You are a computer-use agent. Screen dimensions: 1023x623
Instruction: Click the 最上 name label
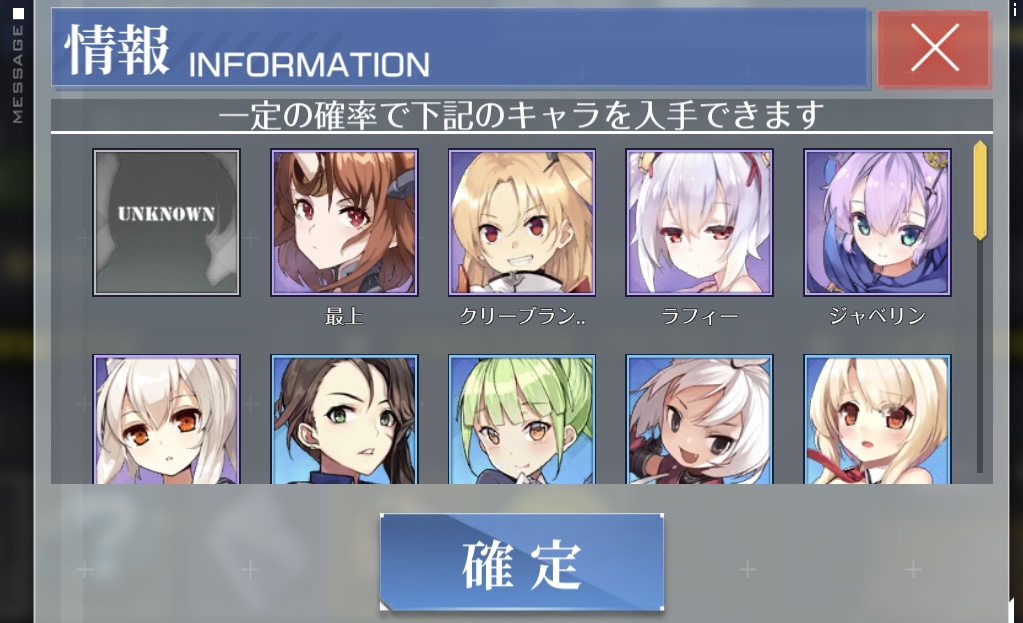click(344, 317)
